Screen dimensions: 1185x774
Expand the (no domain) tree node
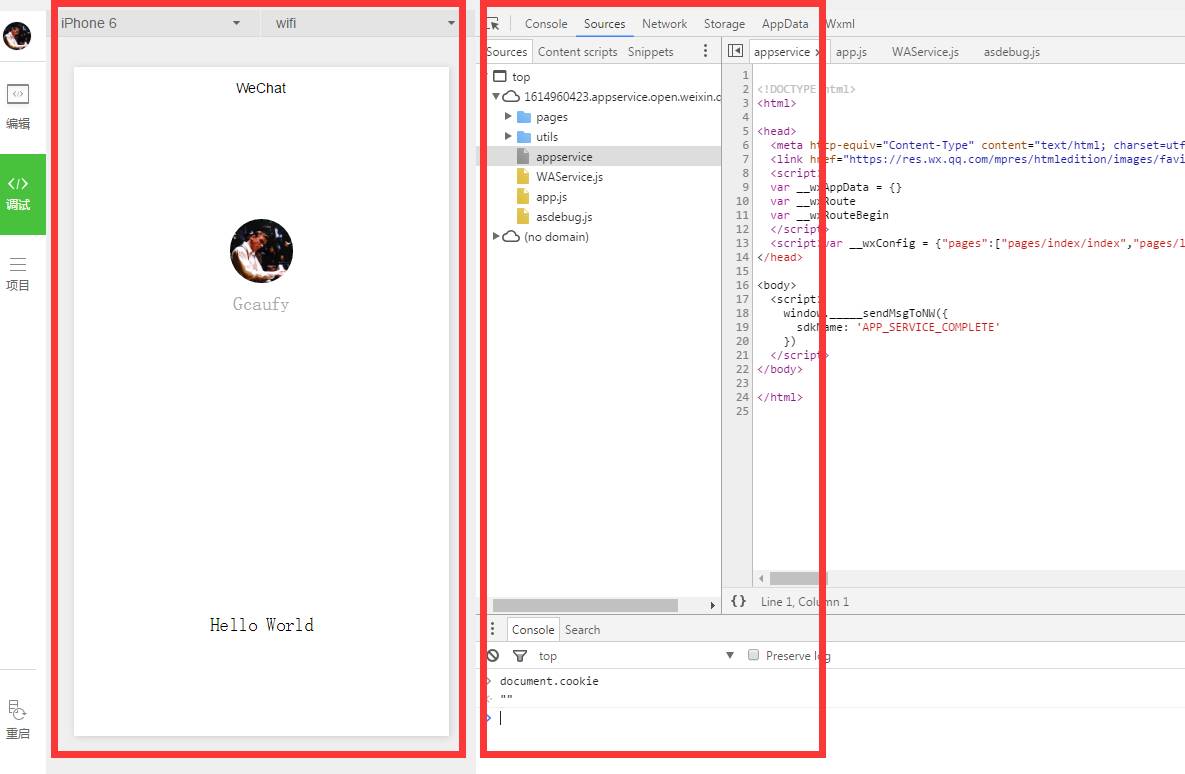496,237
